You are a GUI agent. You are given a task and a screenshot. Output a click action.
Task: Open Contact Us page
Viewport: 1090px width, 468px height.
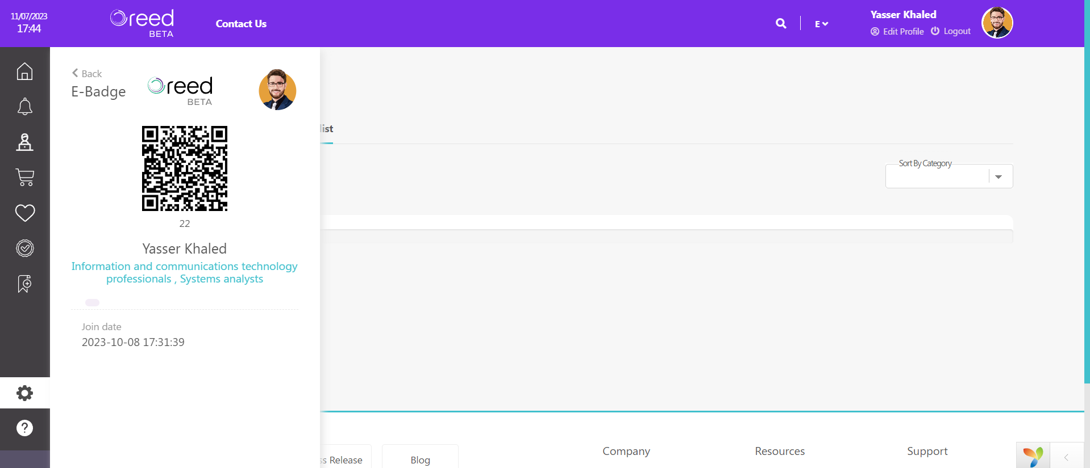[x=241, y=24]
